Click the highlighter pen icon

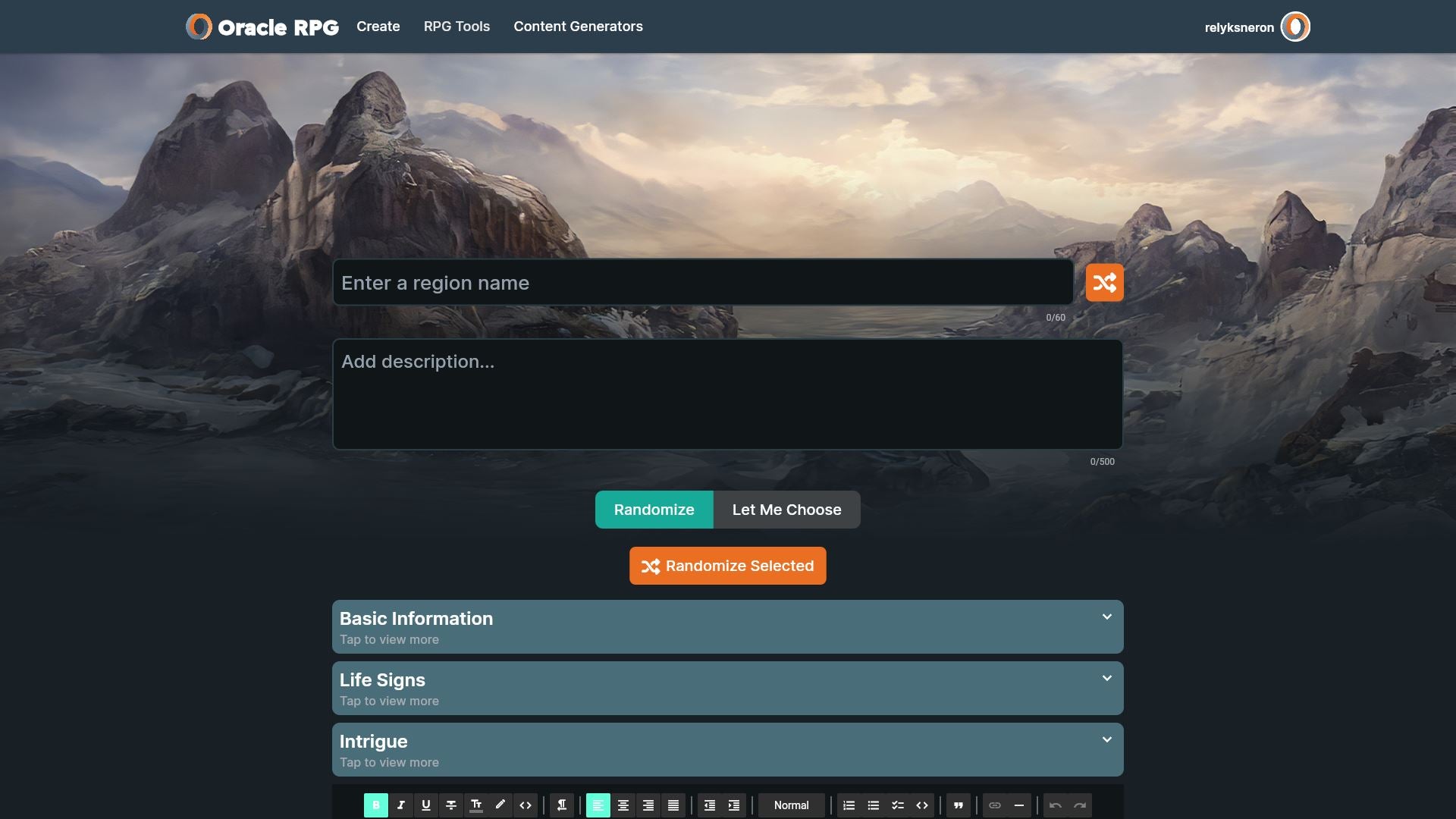point(500,805)
